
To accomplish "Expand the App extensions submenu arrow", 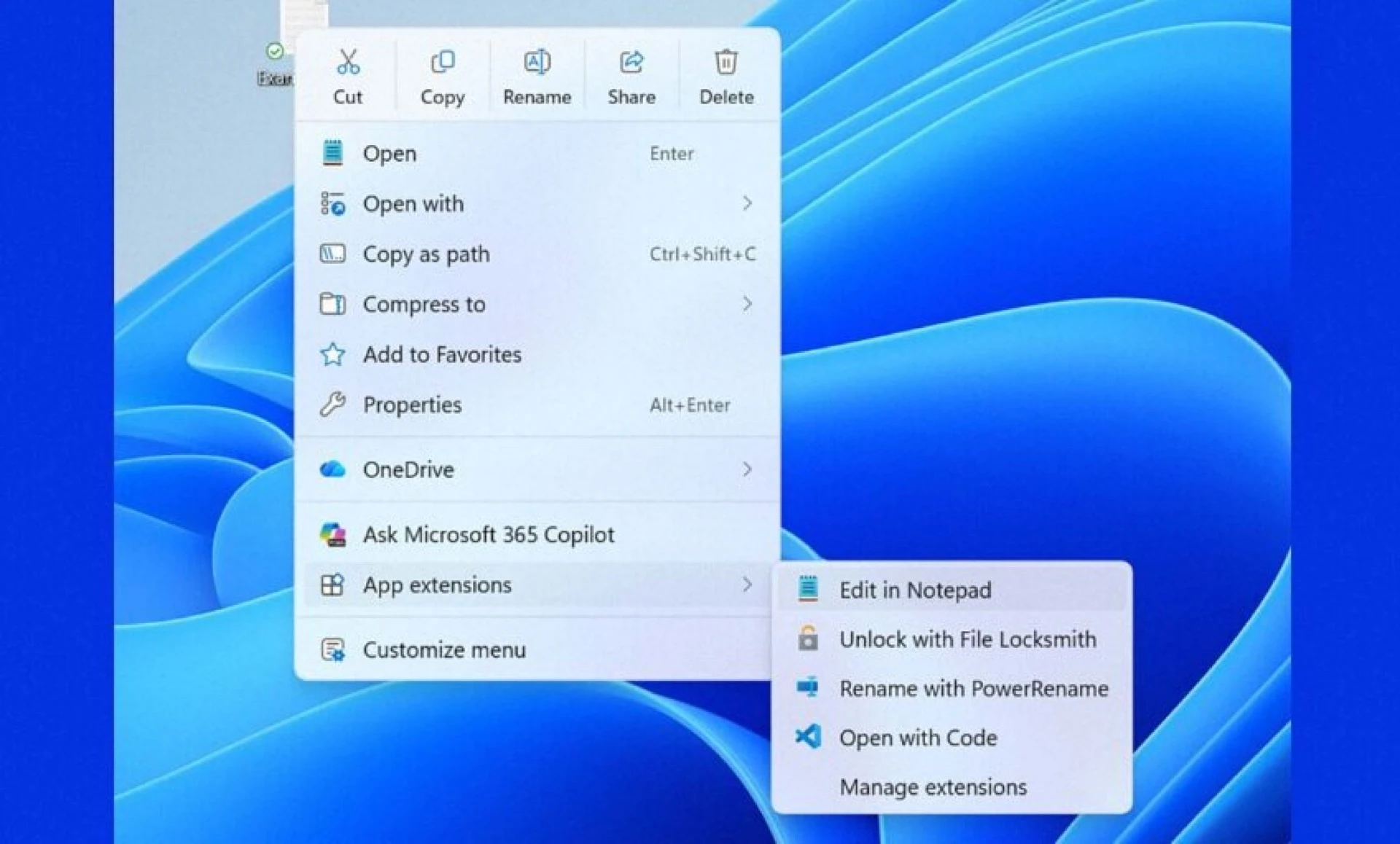I will point(747,585).
